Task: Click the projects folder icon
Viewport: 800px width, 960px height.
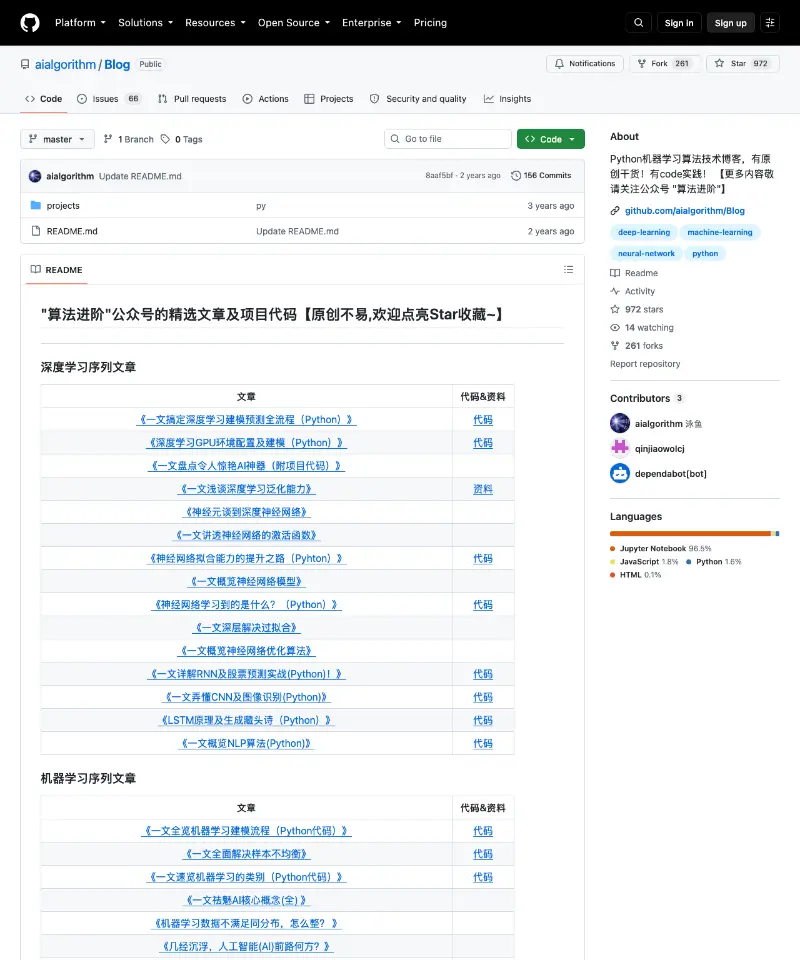Action: tap(36, 206)
